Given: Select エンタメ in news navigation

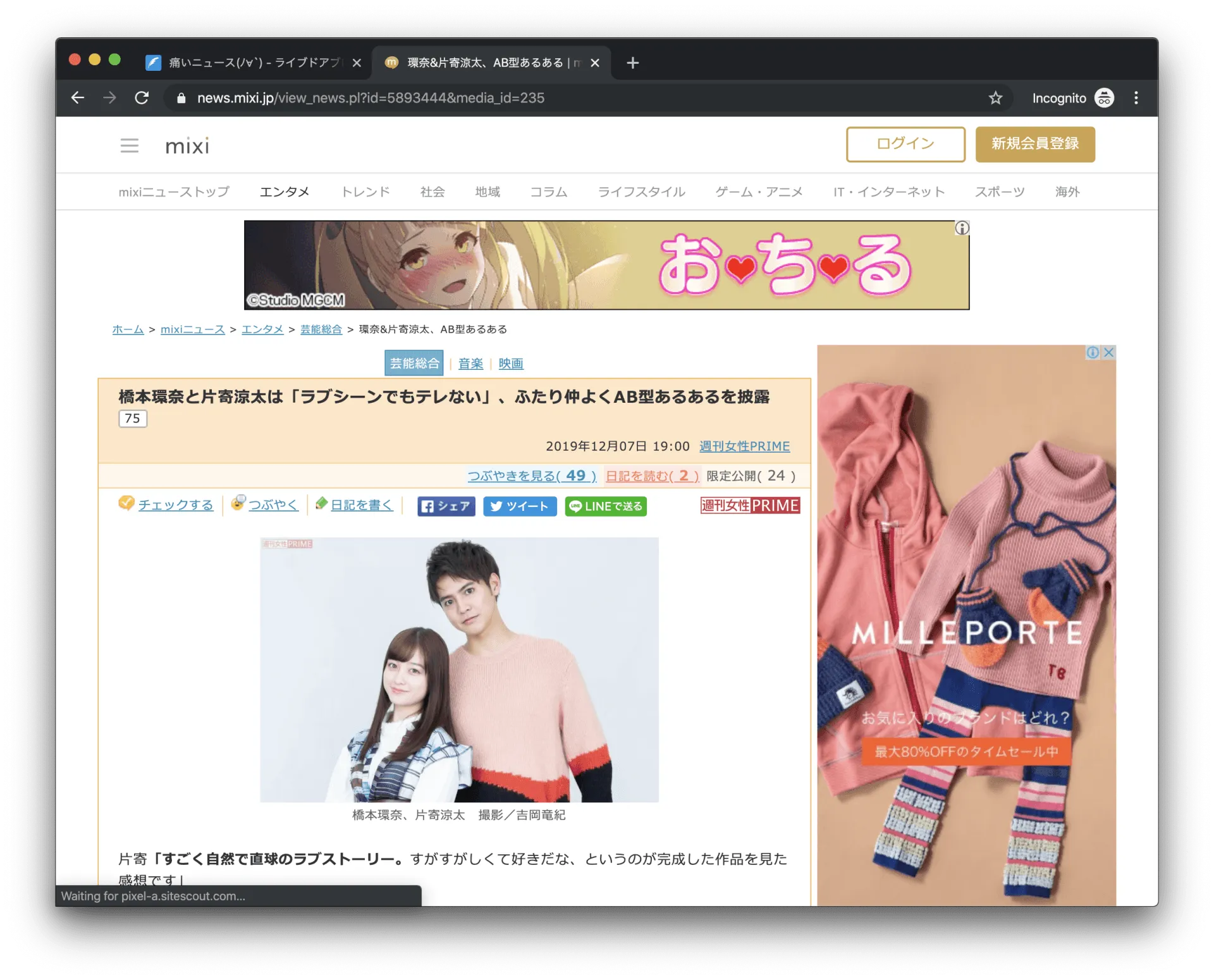Looking at the screenshot, I should point(285,192).
